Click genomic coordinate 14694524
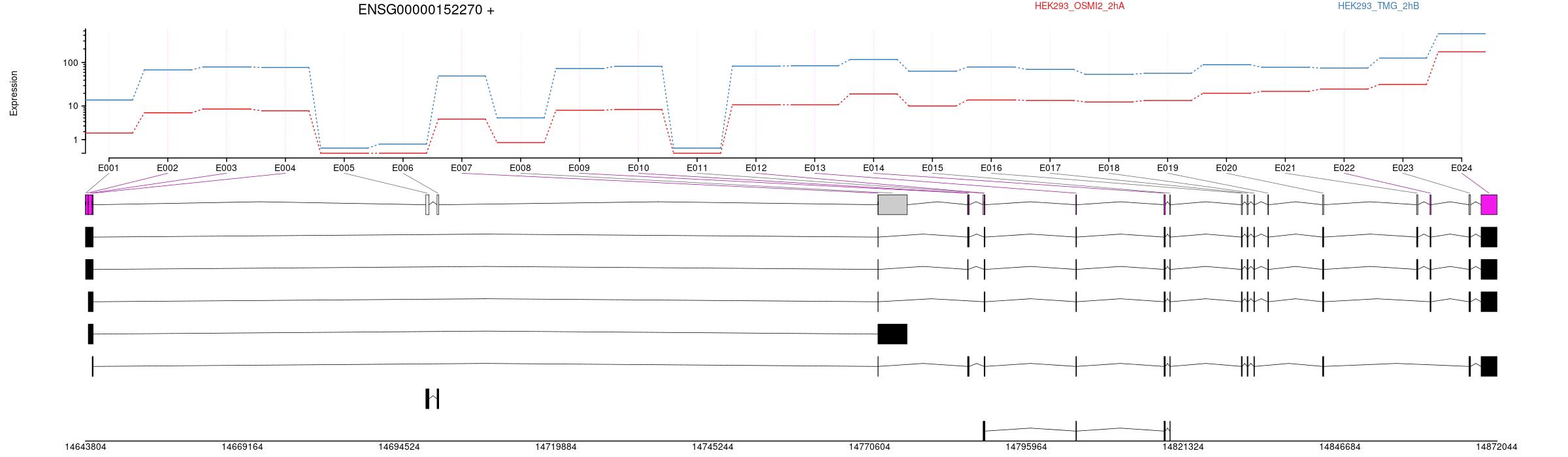The width and height of the screenshot is (1568, 457). (x=399, y=447)
